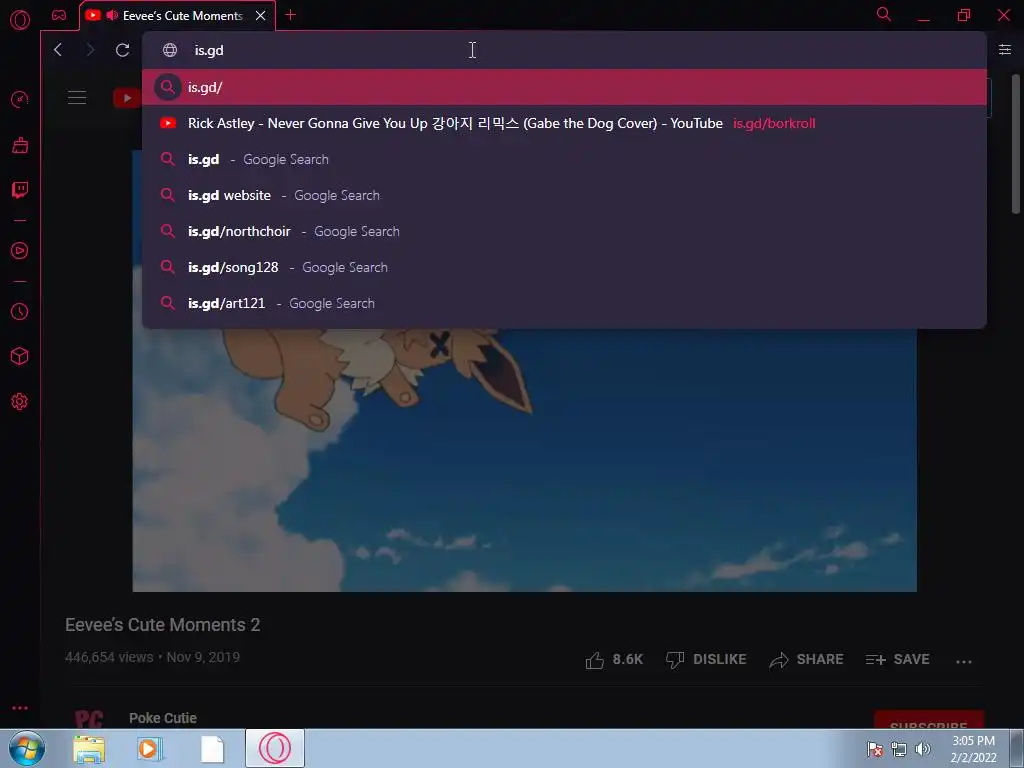Screen dimensions: 1024x768
Task: Open GX Cleaner broom icon in sidebar
Action: (x=20, y=145)
